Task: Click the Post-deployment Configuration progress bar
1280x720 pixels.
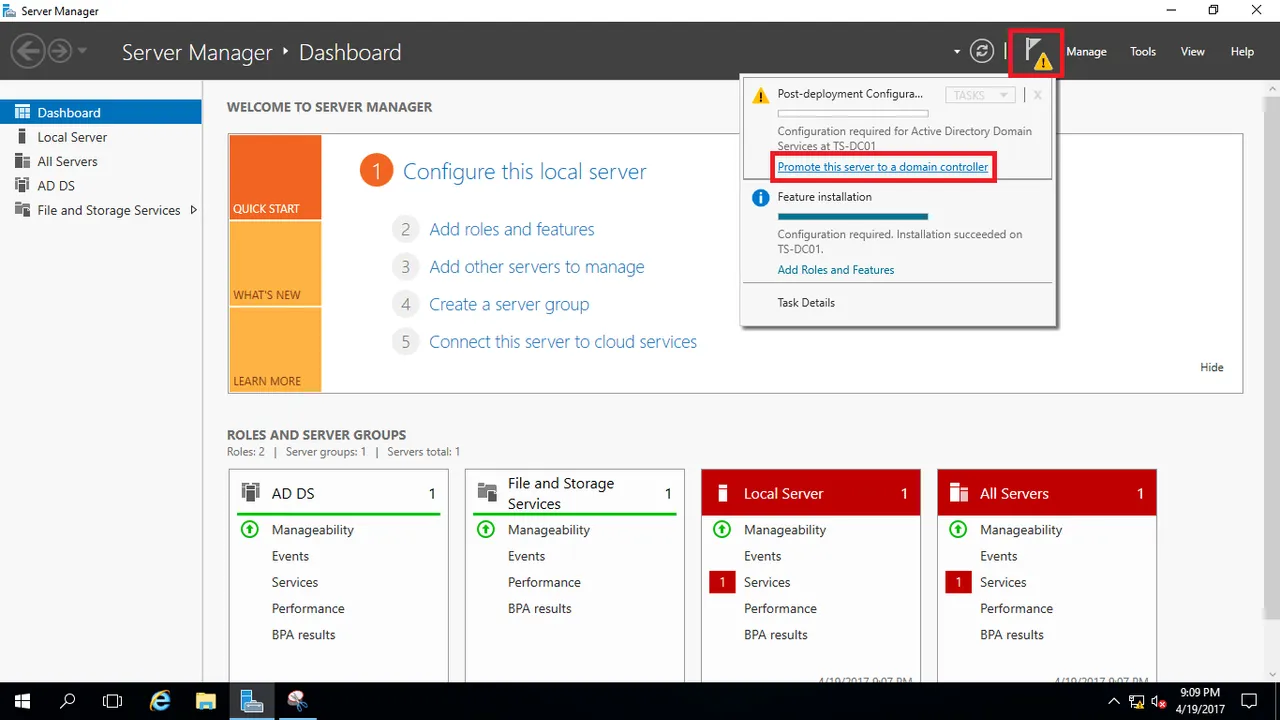Action: (x=853, y=114)
